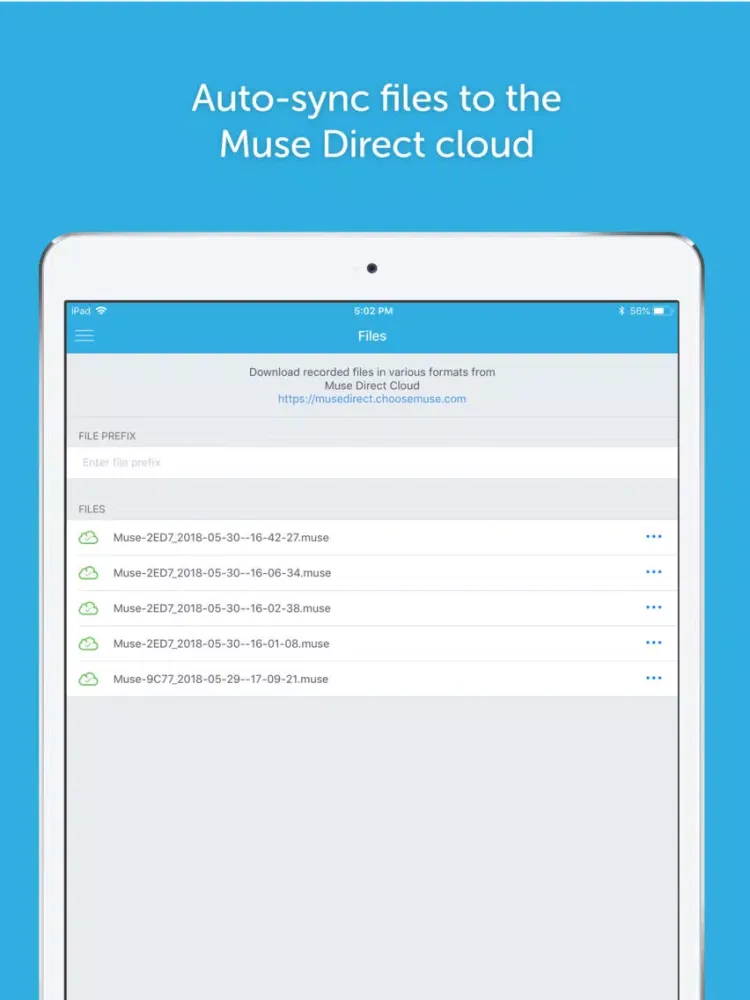750x1000 pixels.
Task: Open more options for Muse-2ED7 16-06-34 file
Action: pyautogui.click(x=654, y=572)
